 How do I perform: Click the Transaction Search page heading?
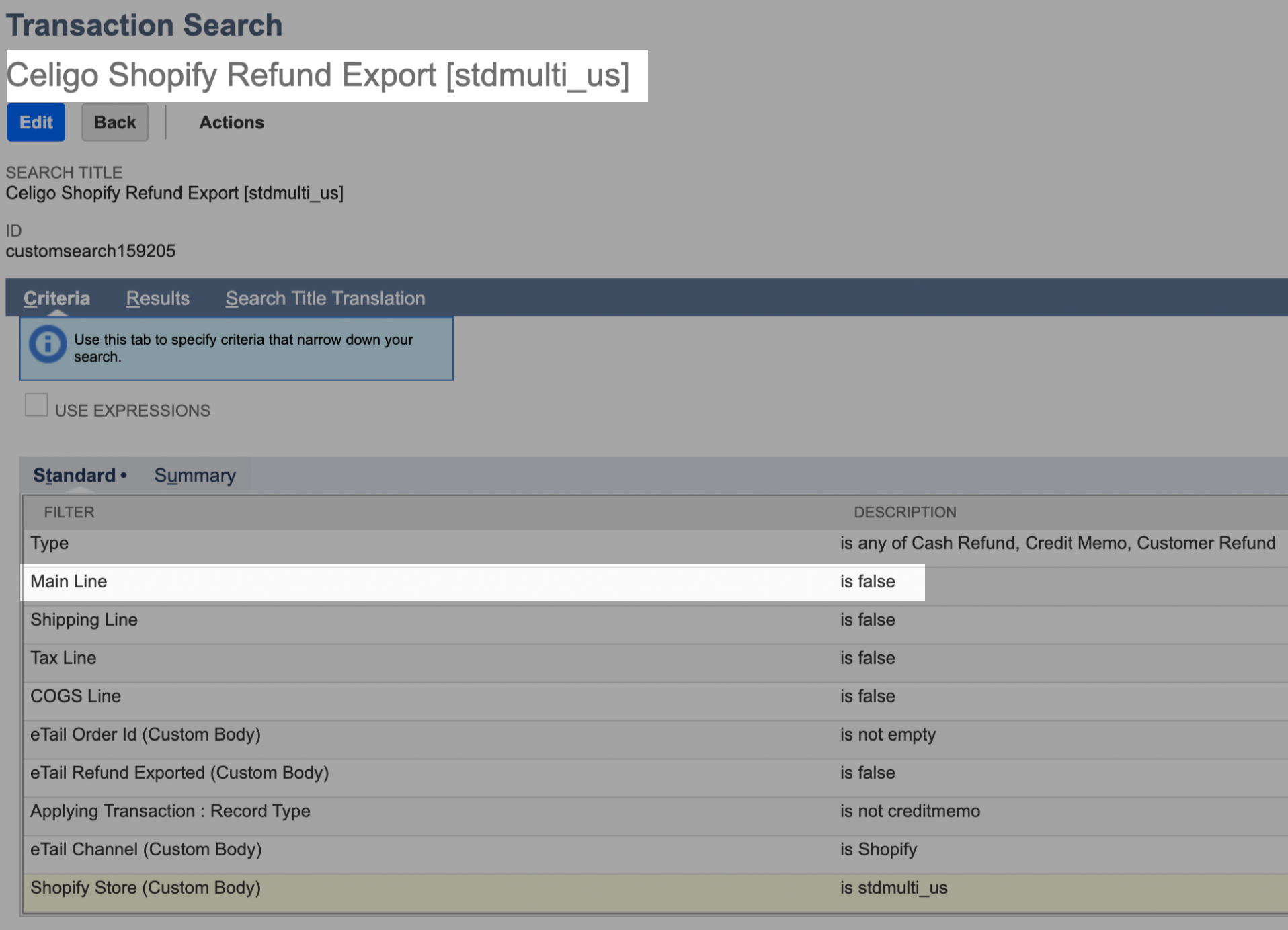[x=144, y=26]
